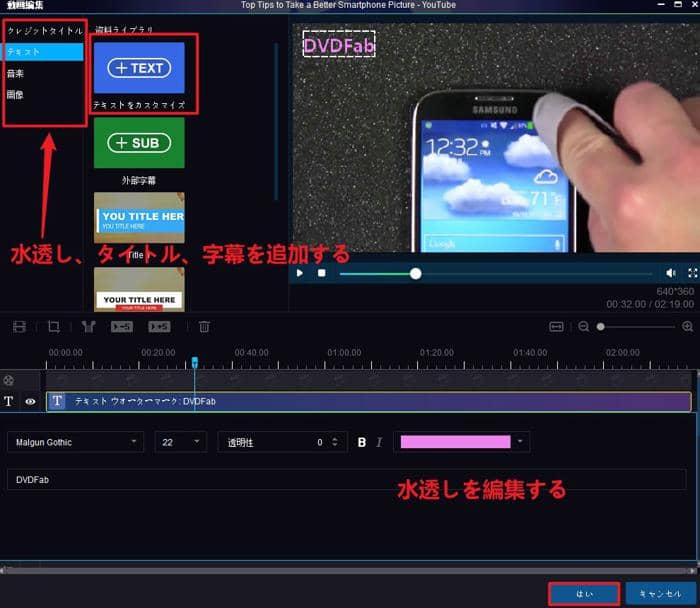Choose the white YOUR TITLE HERE template
This screenshot has height=608, width=700.
click(x=139, y=289)
